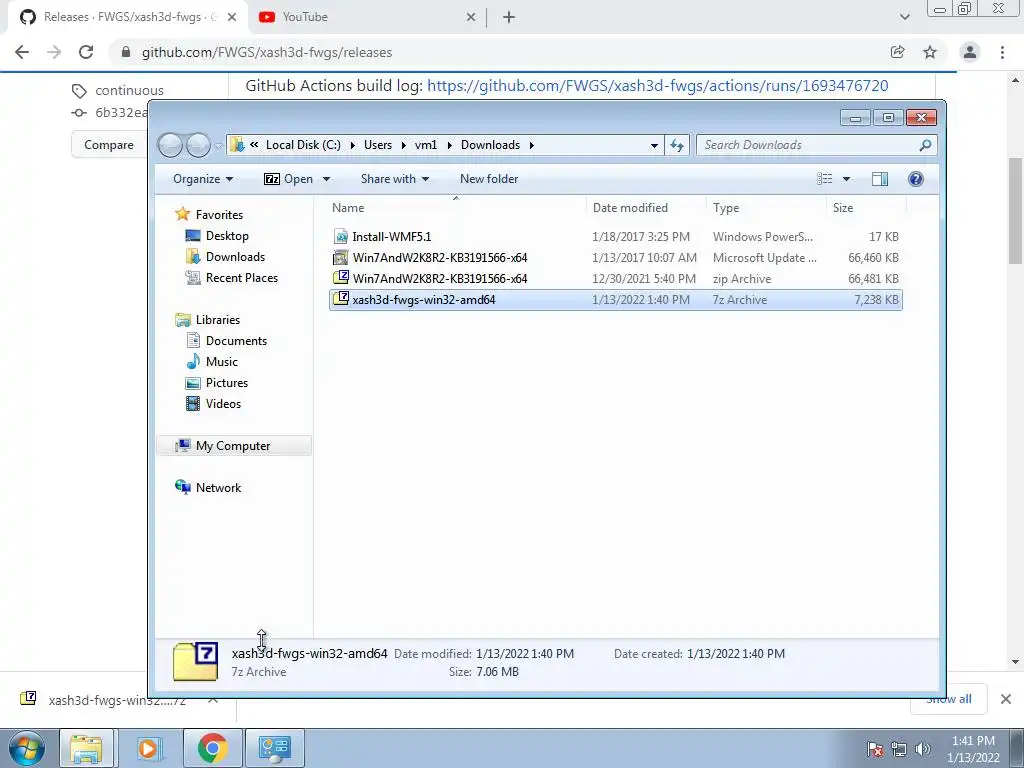Click the Explorer back navigation button

170,145
